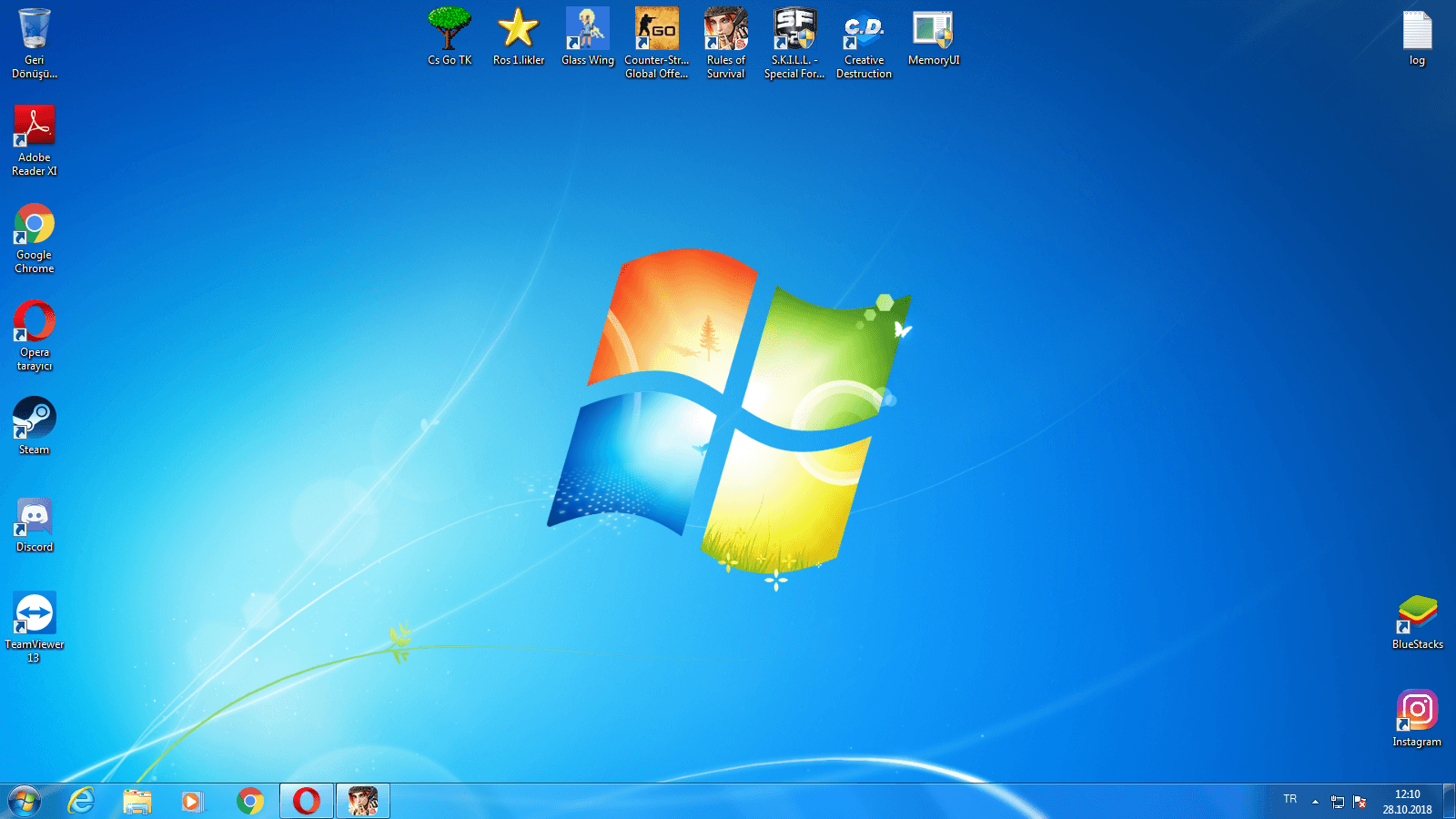The height and width of the screenshot is (819, 1456).
Task: Open the Windows Start menu
Action: point(25,801)
